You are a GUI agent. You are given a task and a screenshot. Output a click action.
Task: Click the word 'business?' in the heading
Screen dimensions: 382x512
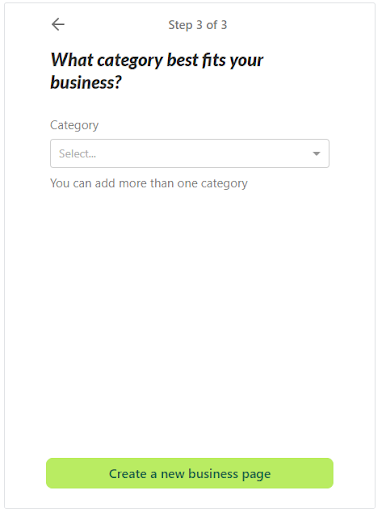point(86,82)
